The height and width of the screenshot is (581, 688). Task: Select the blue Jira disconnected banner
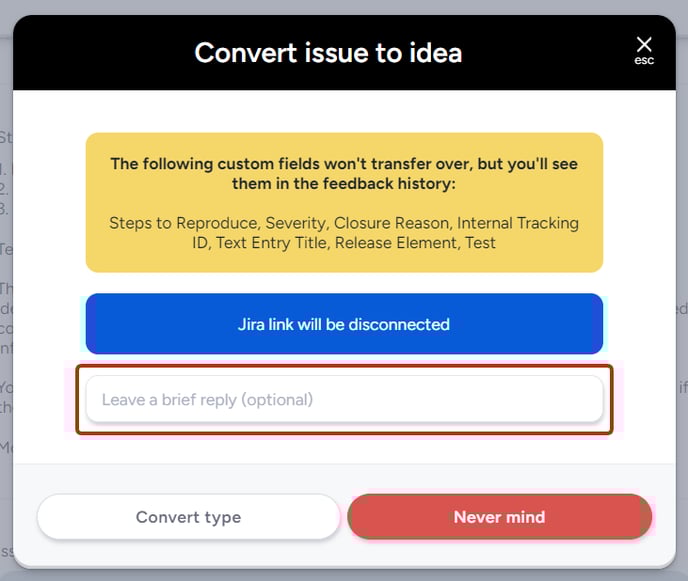click(x=344, y=324)
